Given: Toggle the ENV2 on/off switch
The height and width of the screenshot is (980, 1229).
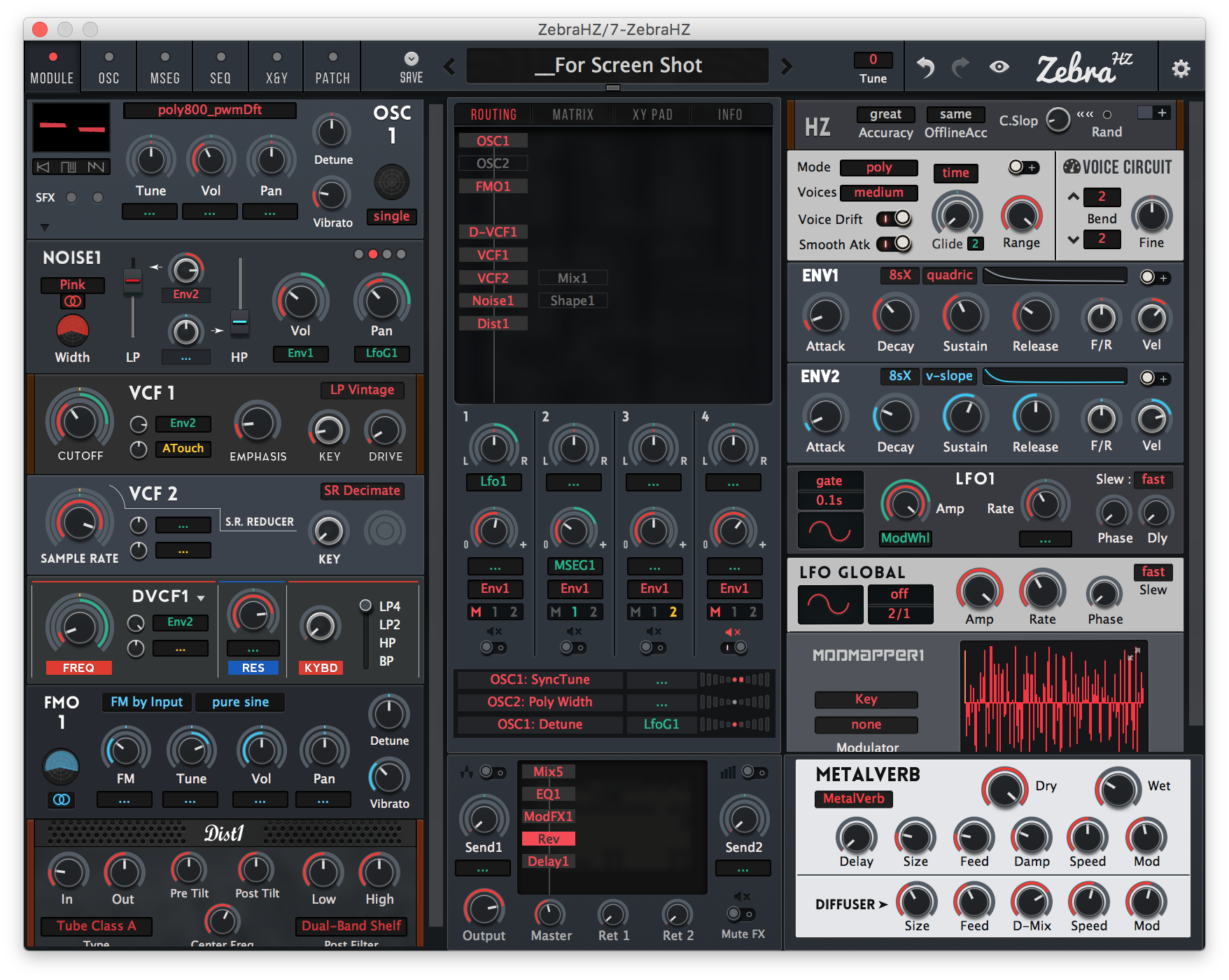Looking at the screenshot, I should tap(1154, 378).
